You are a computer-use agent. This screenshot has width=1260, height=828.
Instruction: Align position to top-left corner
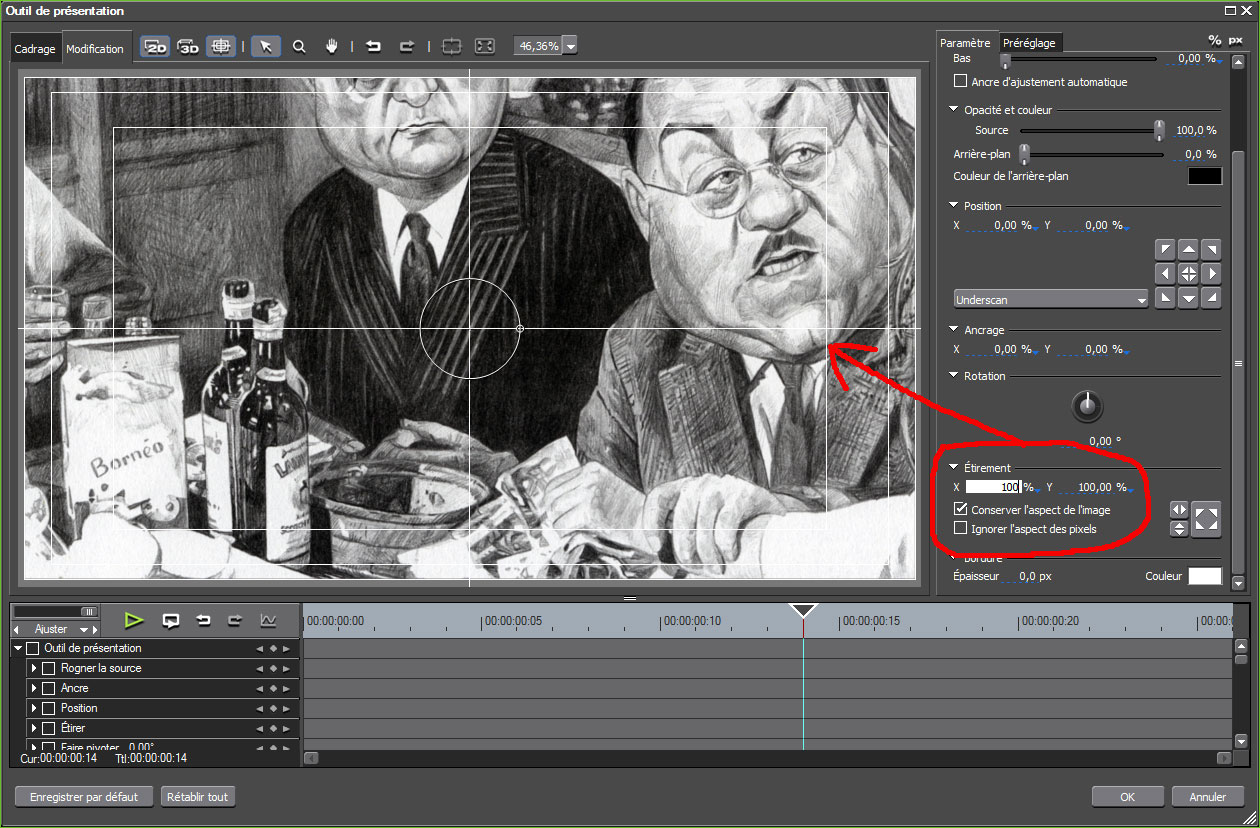[1165, 249]
